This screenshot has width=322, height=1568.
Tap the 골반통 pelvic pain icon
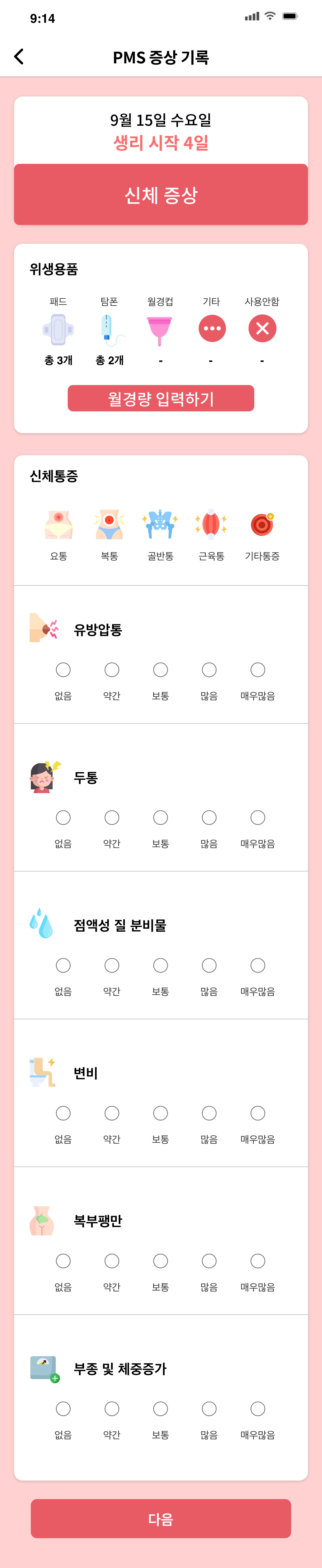160,525
